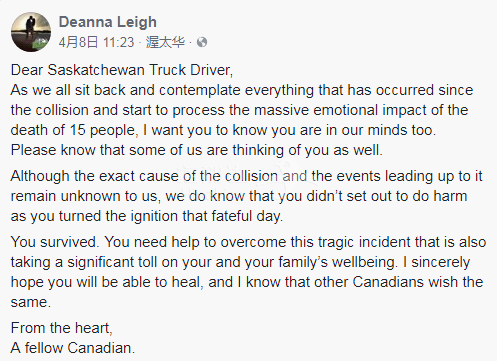This screenshot has width=498, height=362.
Task: Visit the Deanna Leigh profile name link
Action: [108, 22]
